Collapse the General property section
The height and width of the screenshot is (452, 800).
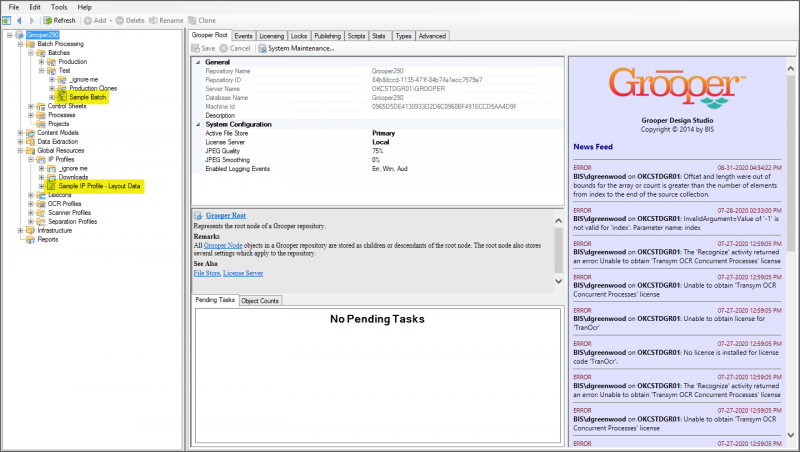point(198,62)
